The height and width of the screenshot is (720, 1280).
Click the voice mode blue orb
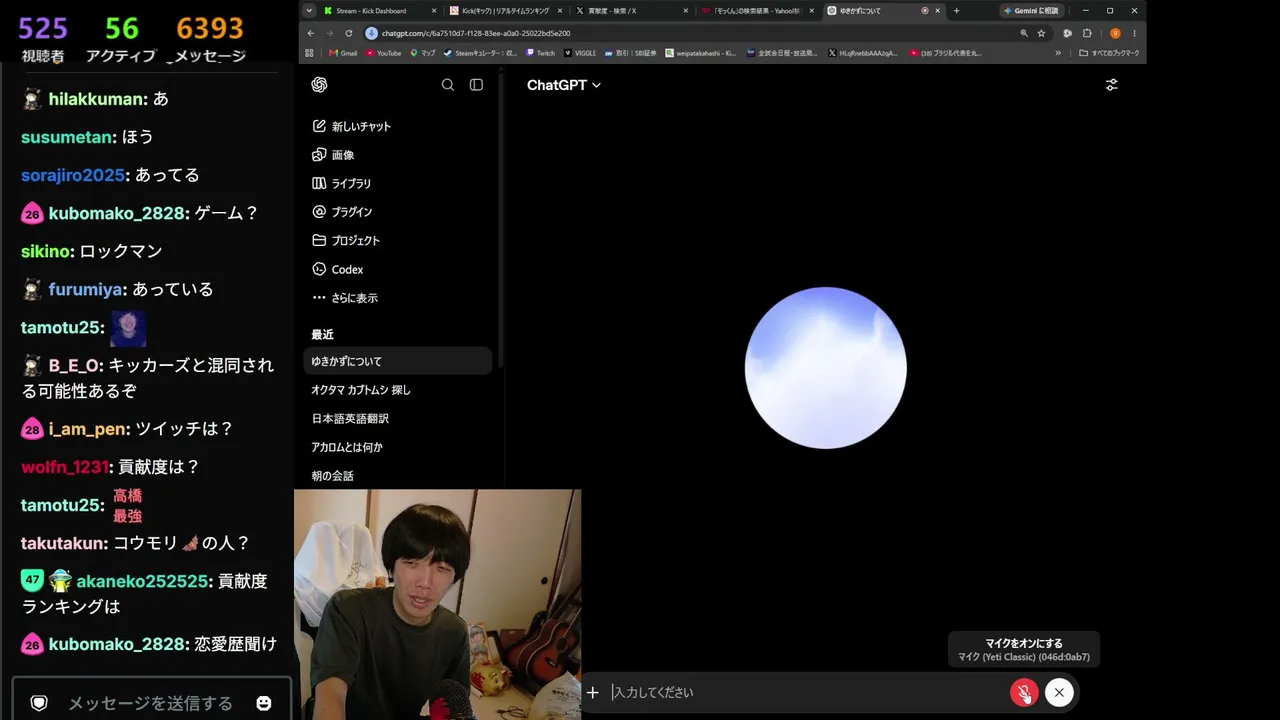click(x=826, y=368)
